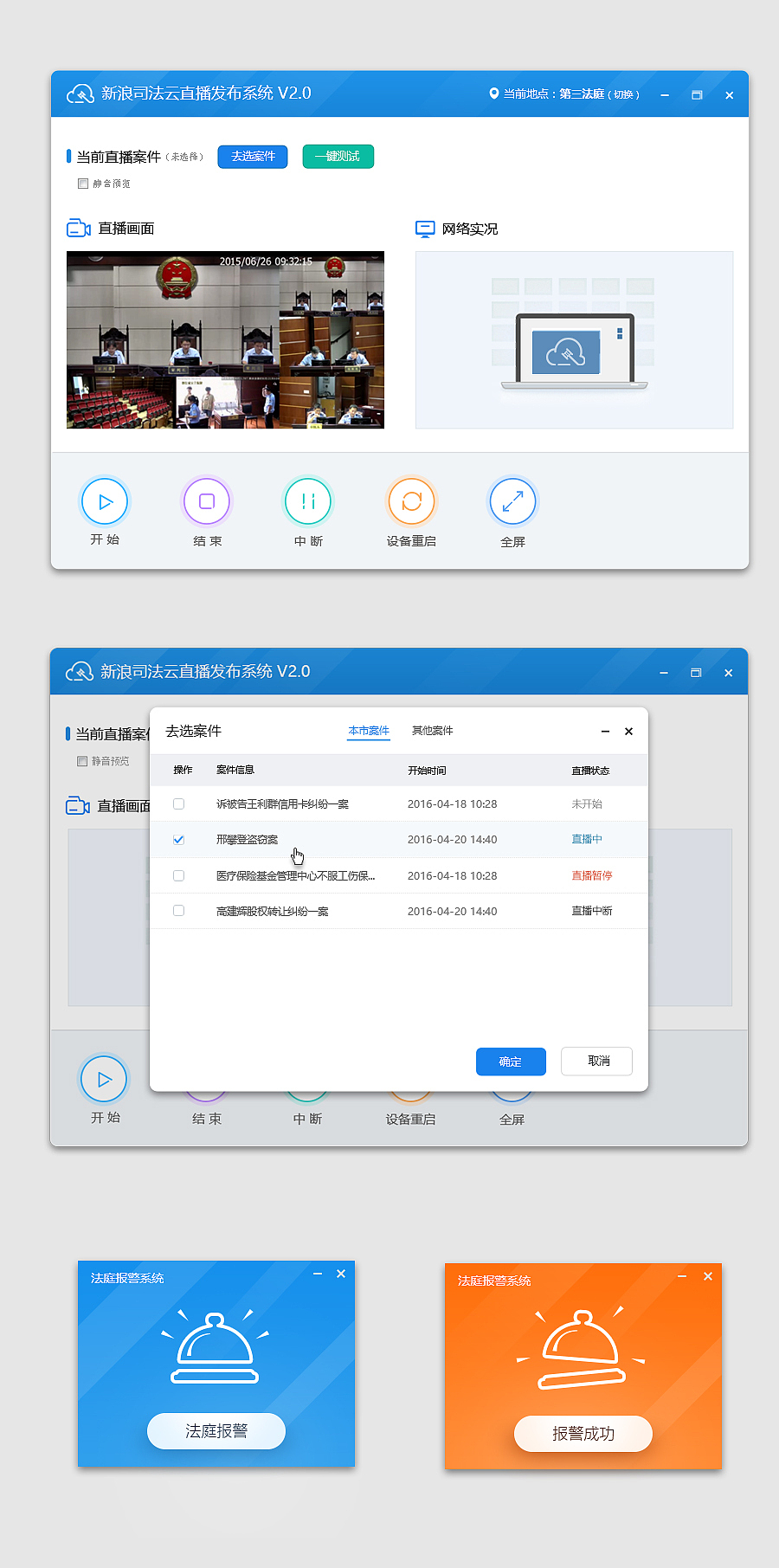The image size is (779, 1568).
Task: Click the bell icon in blue alarm window
Action: click(215, 1347)
